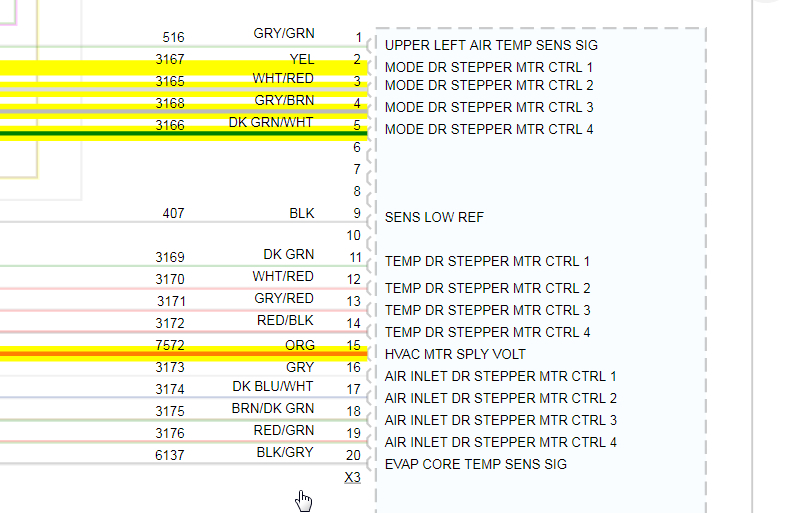Screen dimensions: 785x513
Task: Click AIR INLET DR STEPPER MTR CTRL 4
Action: [x=501, y=443]
